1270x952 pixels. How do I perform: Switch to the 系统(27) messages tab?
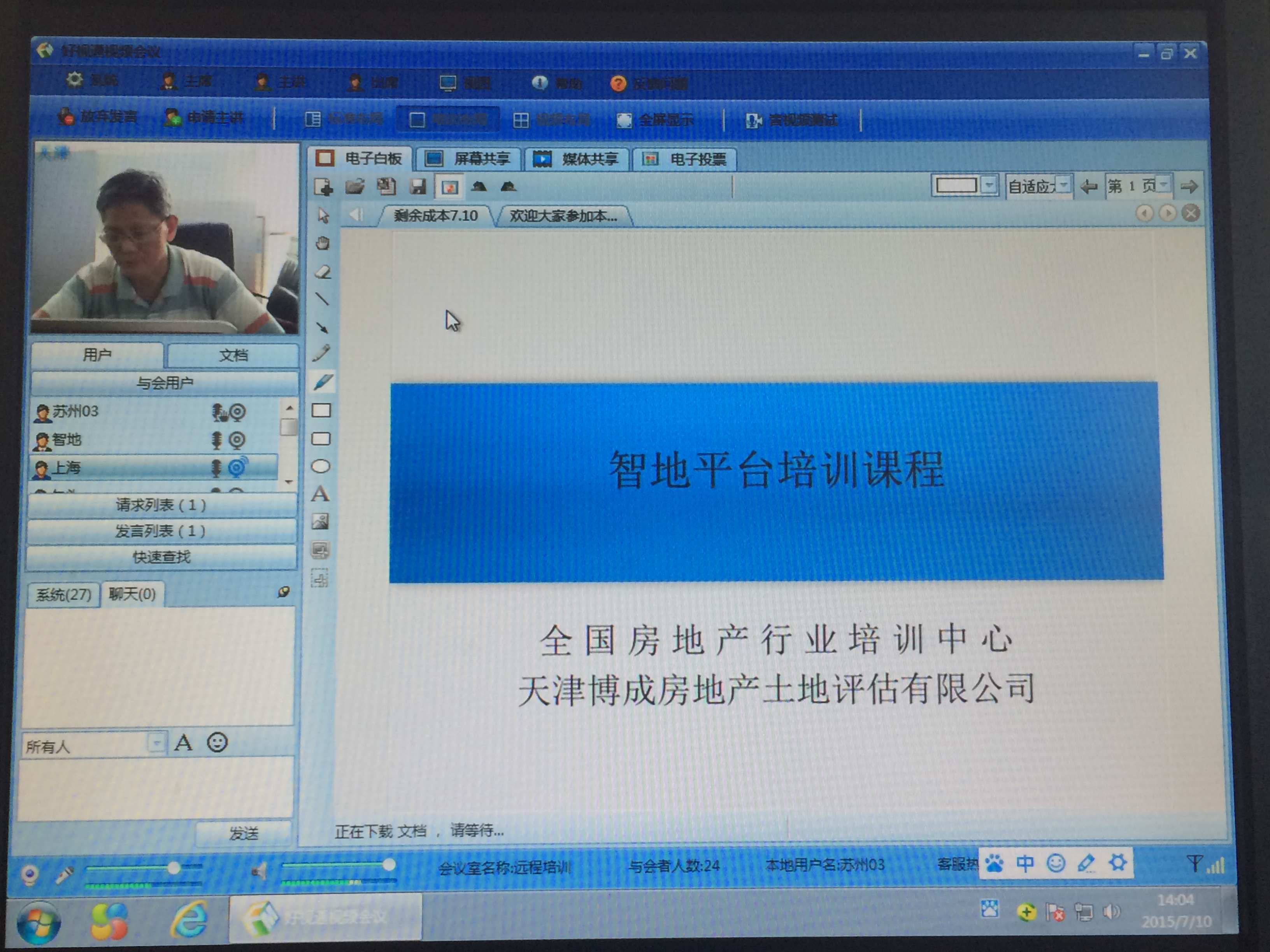pyautogui.click(x=64, y=595)
